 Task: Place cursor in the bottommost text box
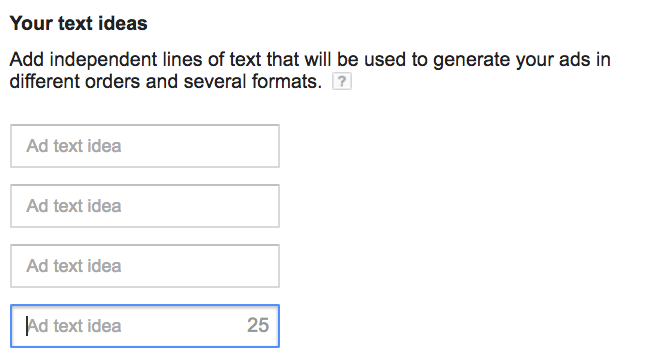[x=145, y=326]
